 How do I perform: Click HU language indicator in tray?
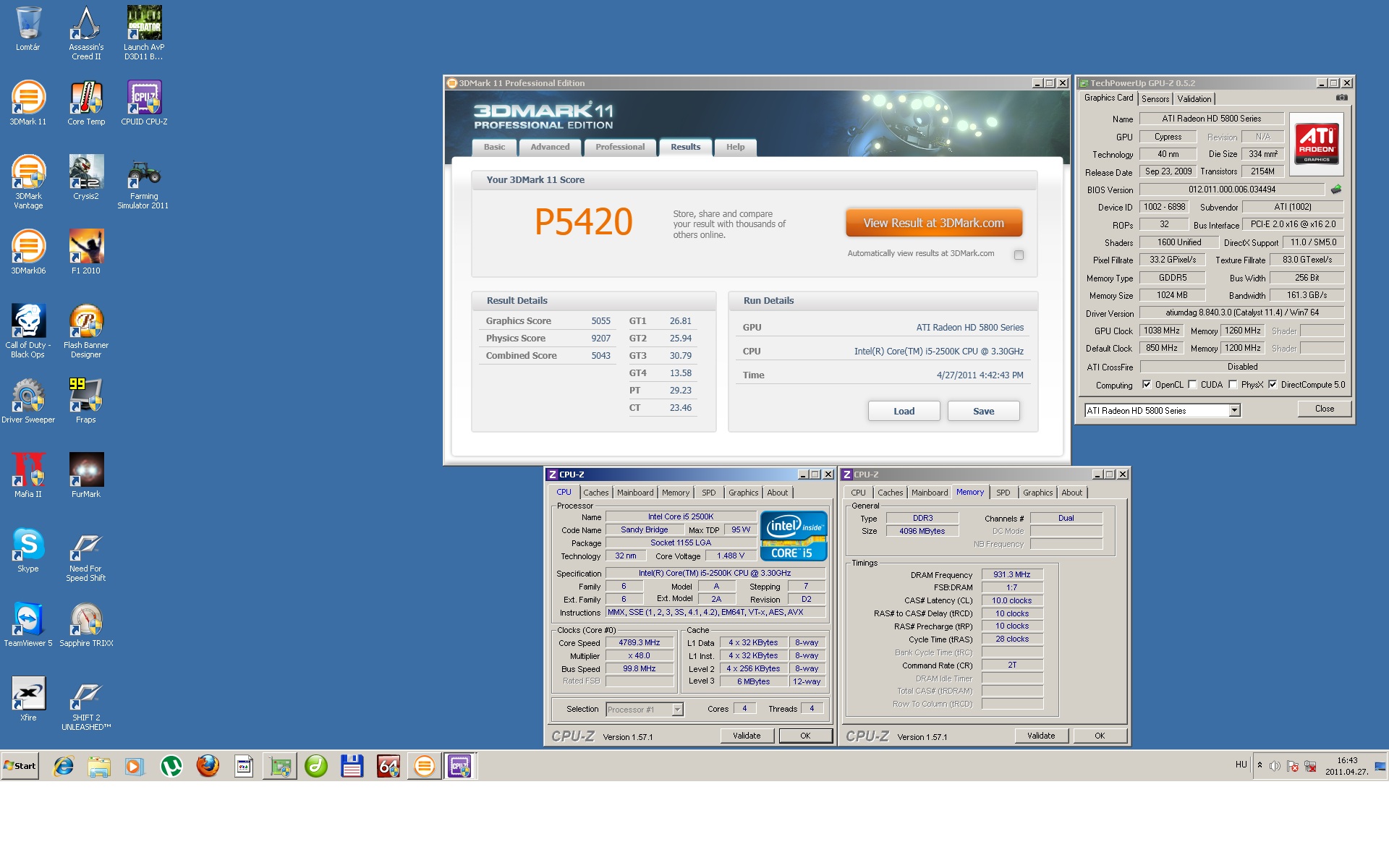click(x=1241, y=765)
